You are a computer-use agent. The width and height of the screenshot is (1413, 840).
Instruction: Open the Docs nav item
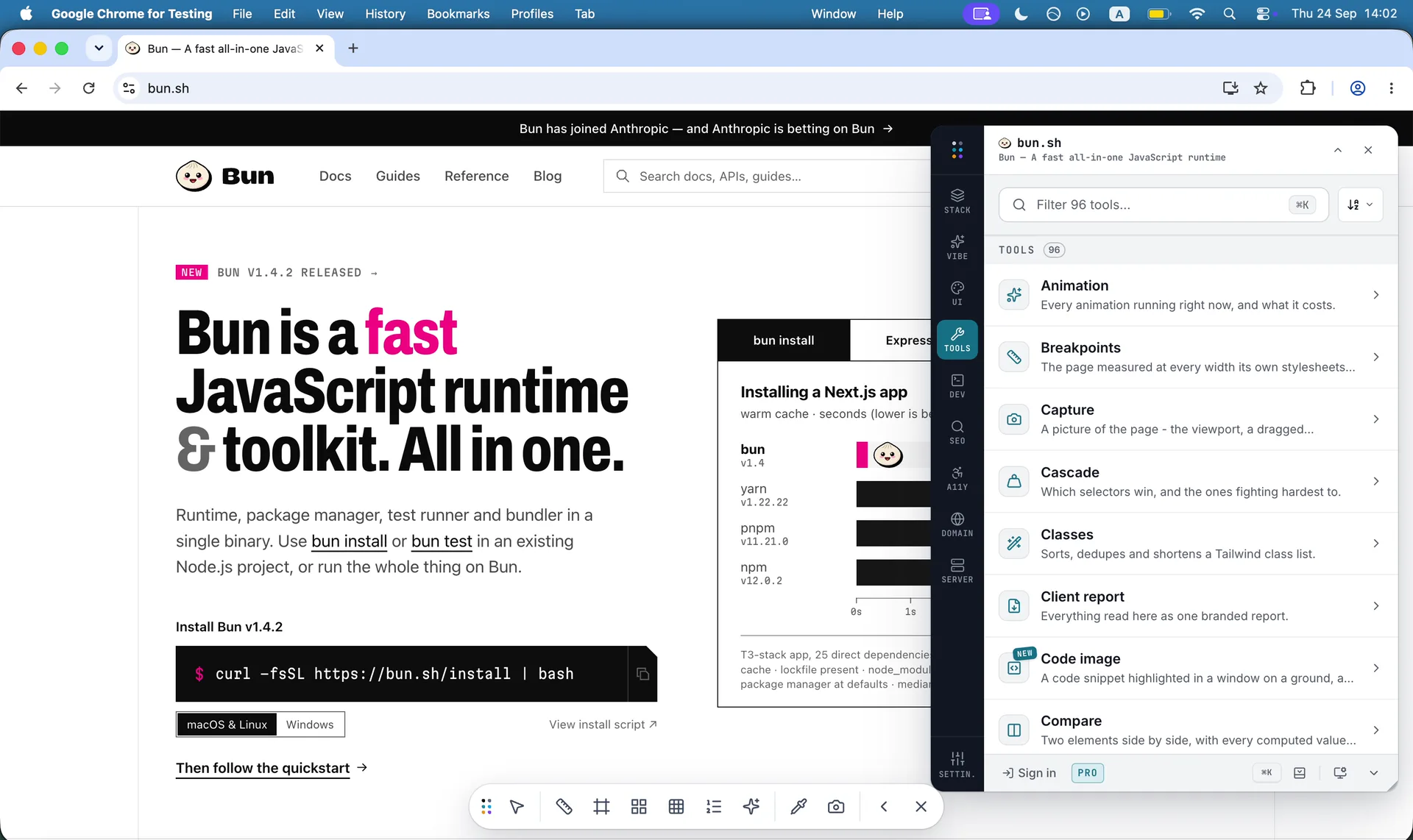tap(335, 177)
